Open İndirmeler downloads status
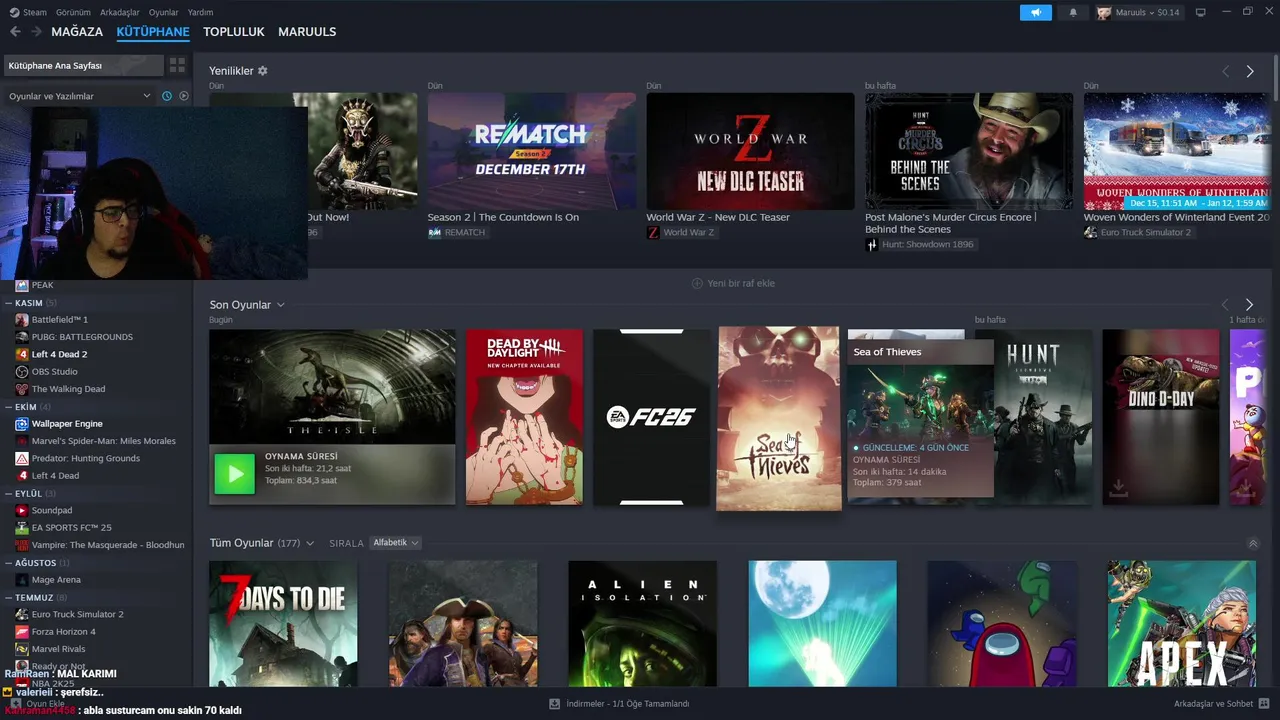 click(619, 704)
